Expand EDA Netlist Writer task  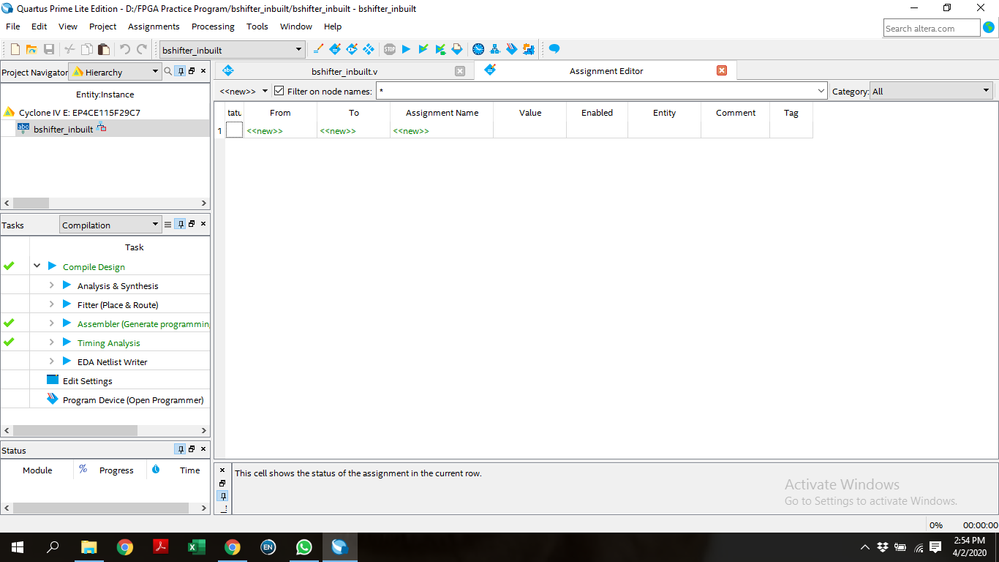[x=52, y=361]
